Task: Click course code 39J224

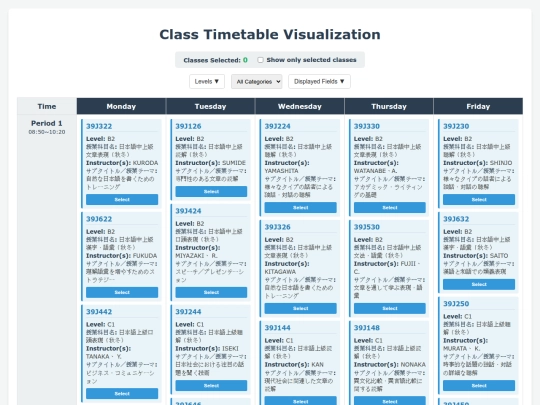Action: [278, 126]
